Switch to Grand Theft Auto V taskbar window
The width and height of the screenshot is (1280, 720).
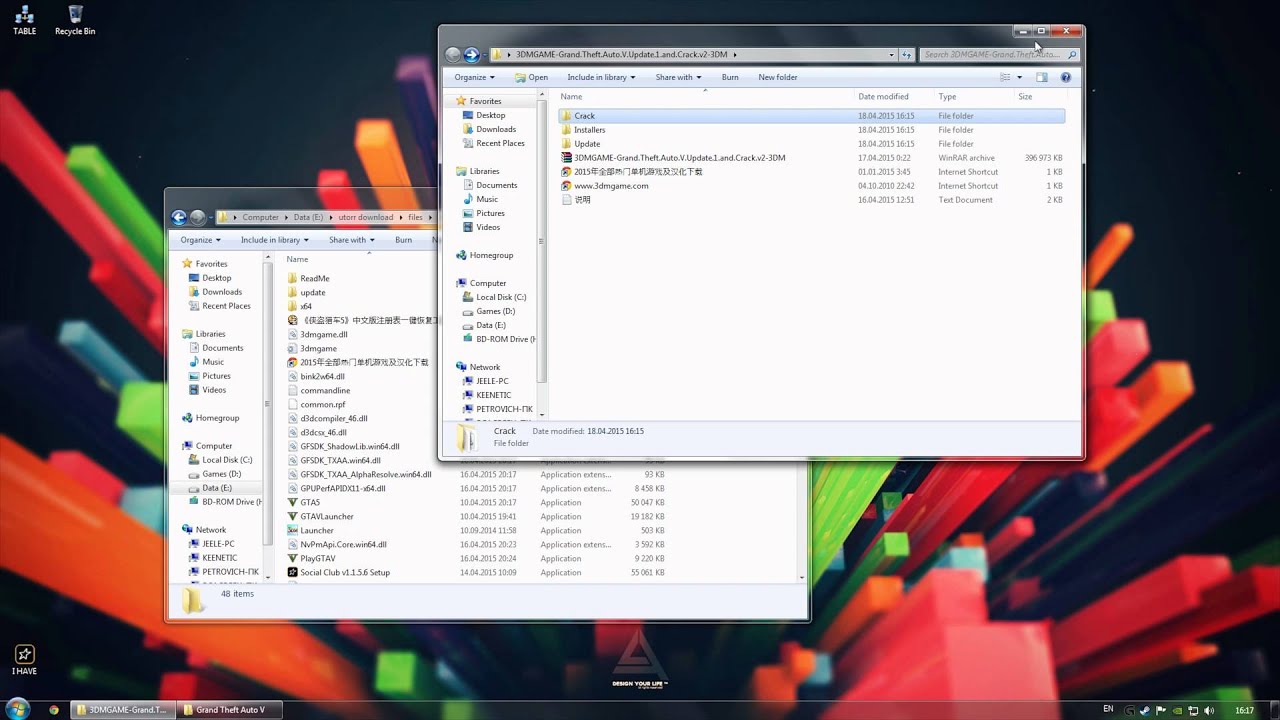230,710
